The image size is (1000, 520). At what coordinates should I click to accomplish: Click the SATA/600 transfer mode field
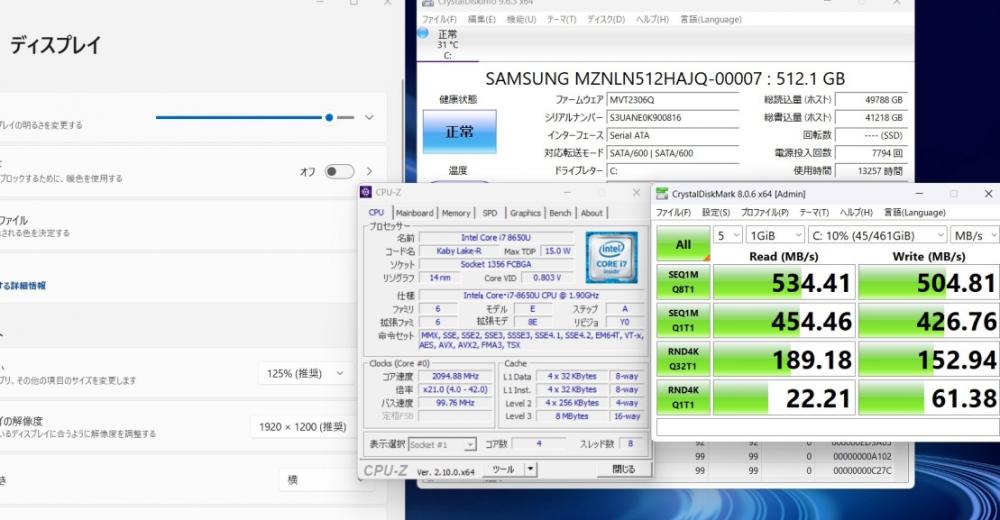[x=673, y=153]
